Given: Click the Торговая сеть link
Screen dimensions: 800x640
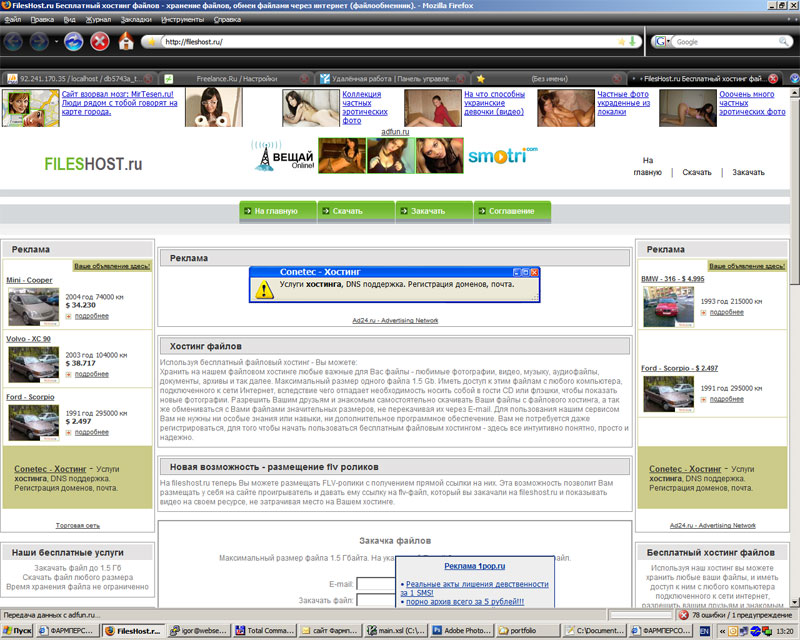Looking at the screenshot, I should click(78, 526).
